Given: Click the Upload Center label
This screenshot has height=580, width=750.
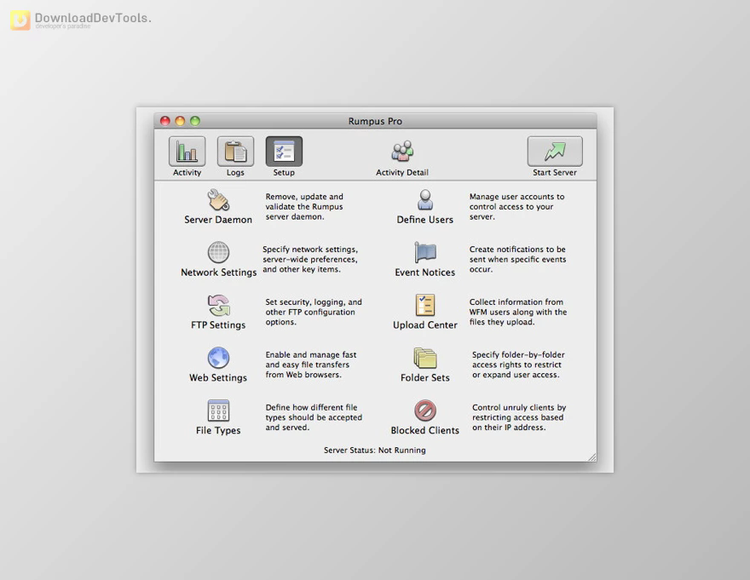Looking at the screenshot, I should pyautogui.click(x=425, y=325).
